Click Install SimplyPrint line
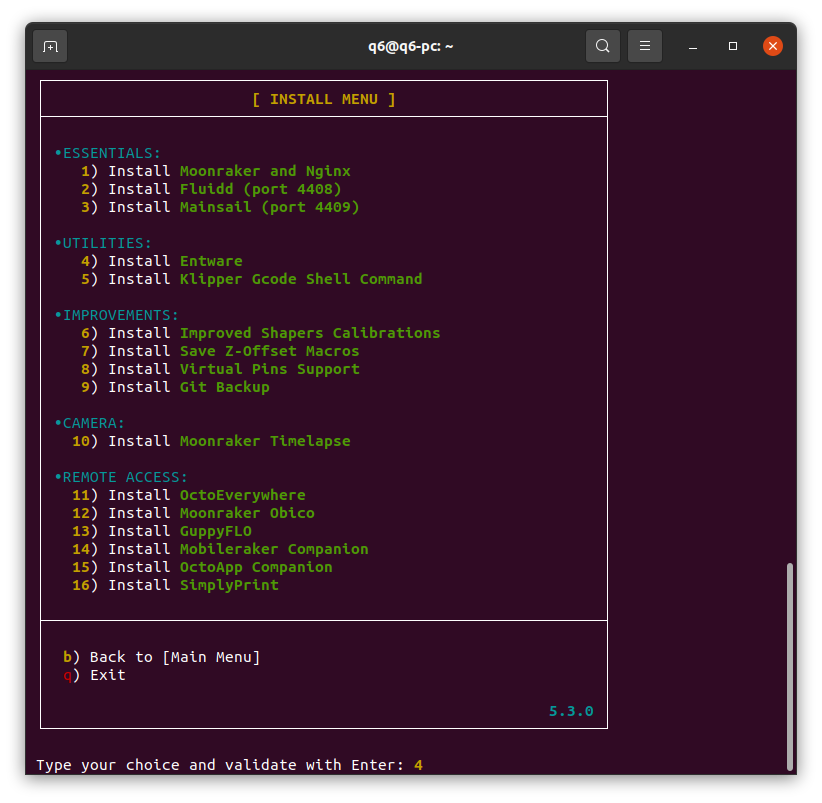The height and width of the screenshot is (803, 822). click(x=175, y=585)
